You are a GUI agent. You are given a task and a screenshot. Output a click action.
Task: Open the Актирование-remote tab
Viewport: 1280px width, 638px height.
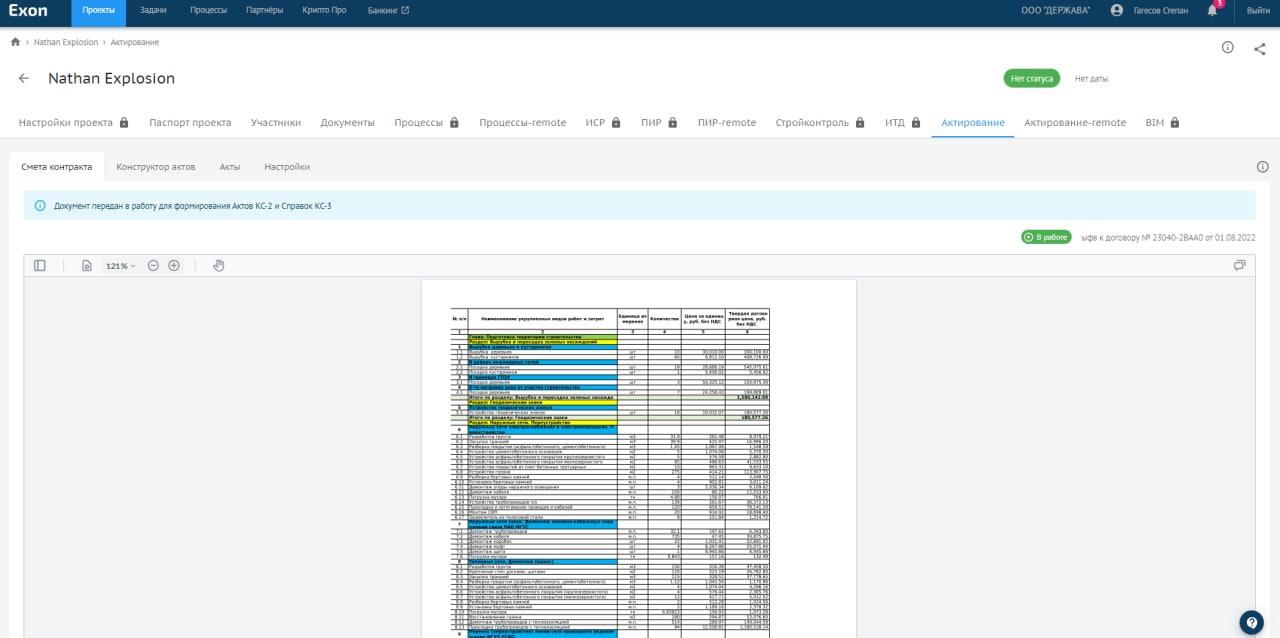coord(1075,123)
